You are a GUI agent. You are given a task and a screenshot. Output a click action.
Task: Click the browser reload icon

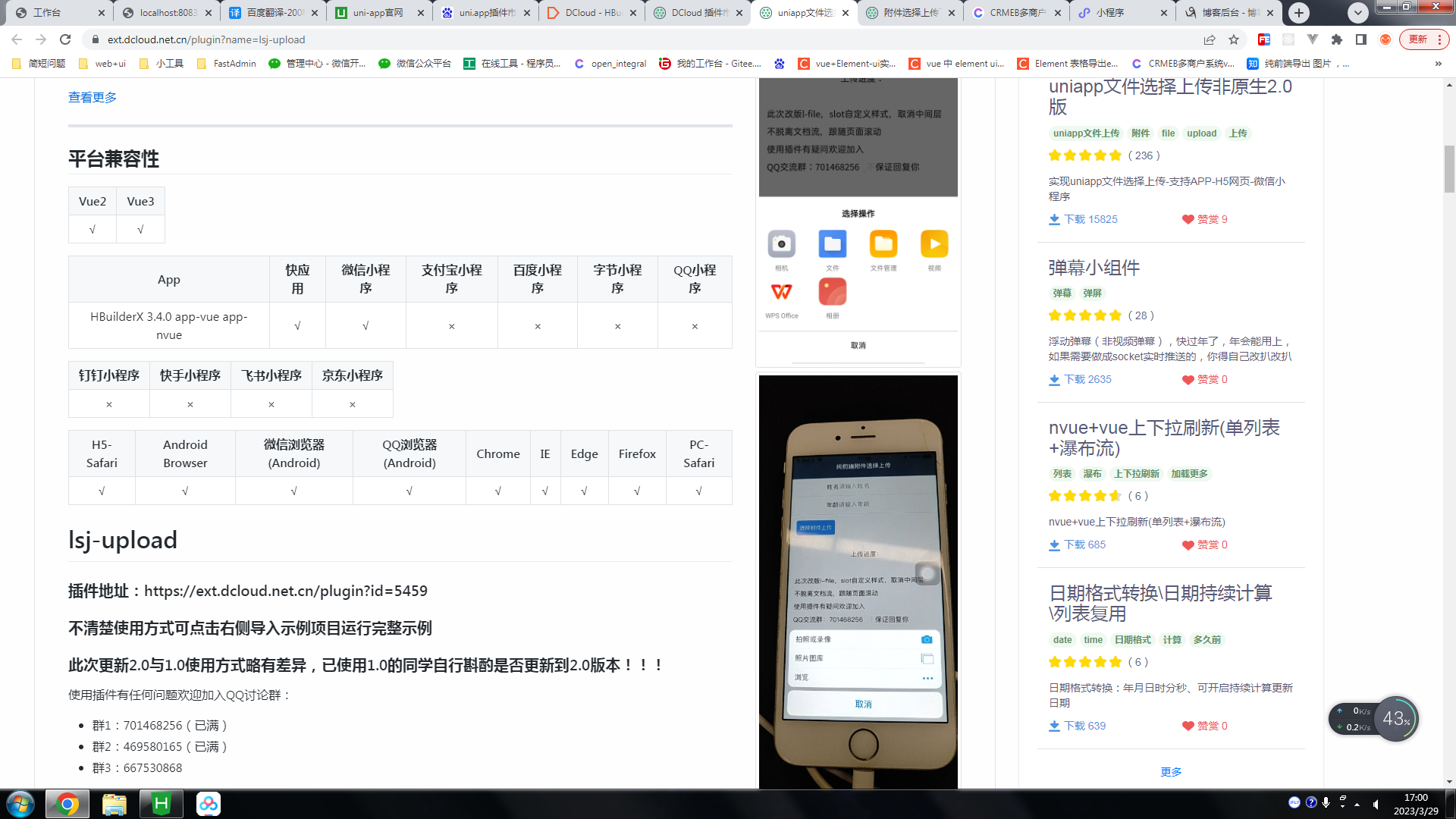coord(65,39)
